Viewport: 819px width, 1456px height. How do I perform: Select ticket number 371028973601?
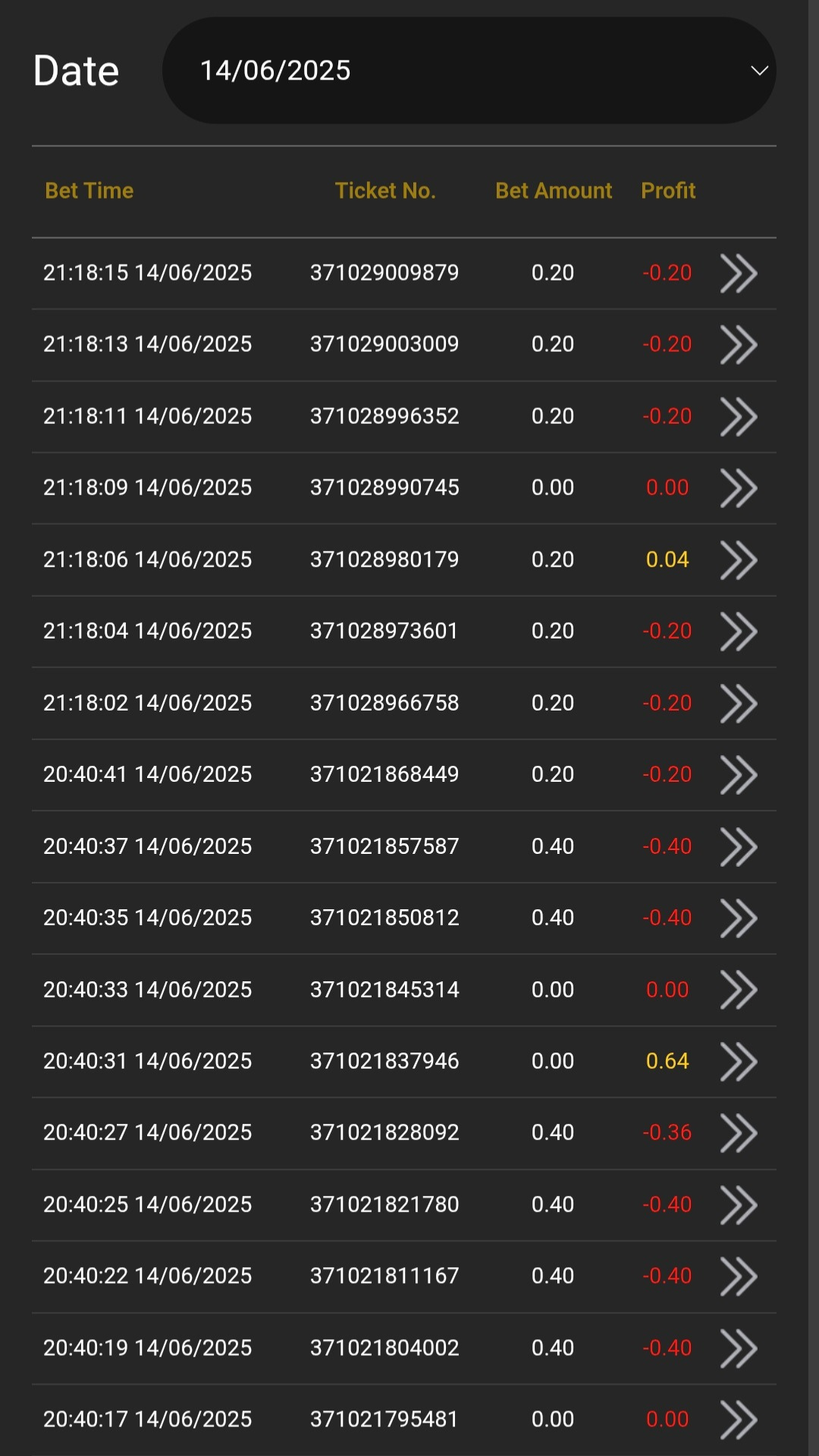[384, 630]
